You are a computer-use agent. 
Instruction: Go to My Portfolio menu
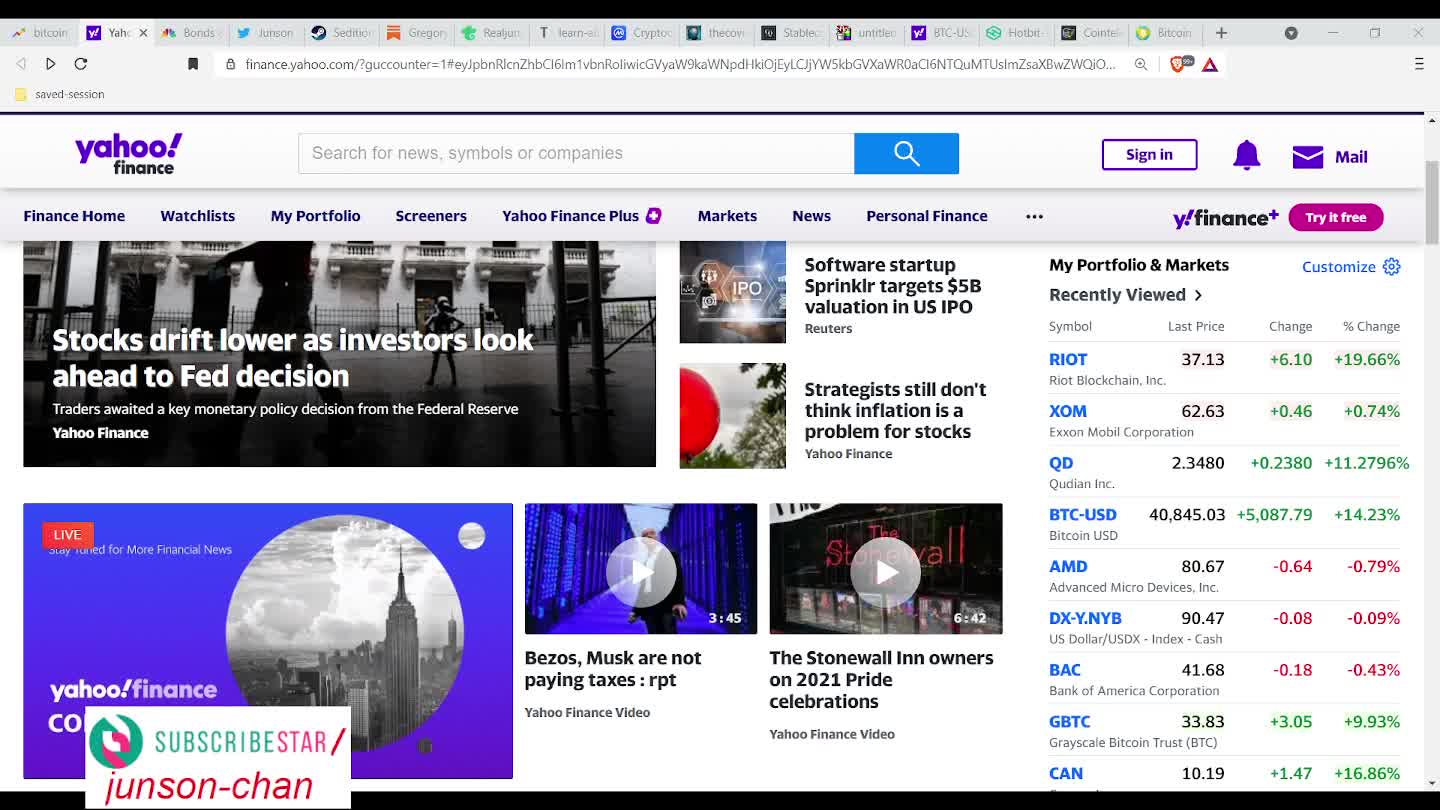pos(315,216)
